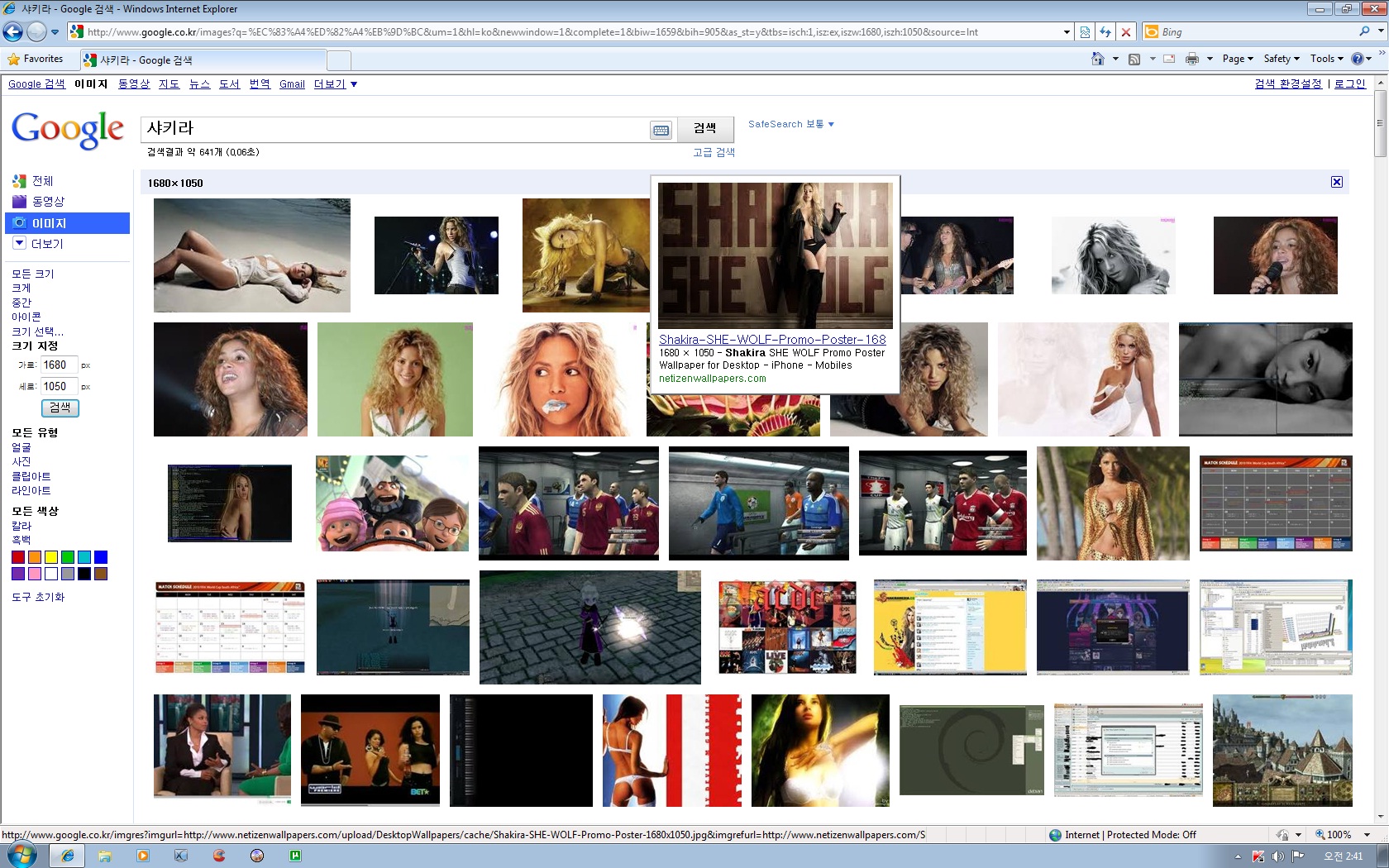Open recent pages dropdown arrow
Image resolution: width=1389 pixels, height=868 pixels.
(x=55, y=32)
